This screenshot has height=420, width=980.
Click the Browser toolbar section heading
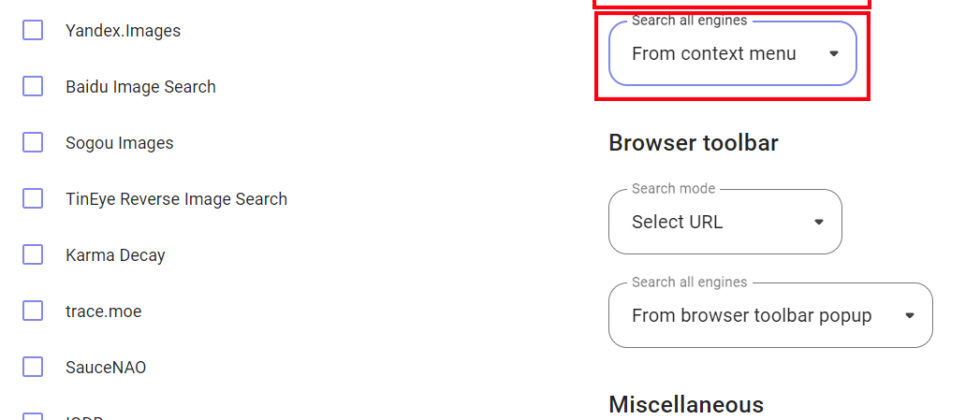click(x=693, y=143)
